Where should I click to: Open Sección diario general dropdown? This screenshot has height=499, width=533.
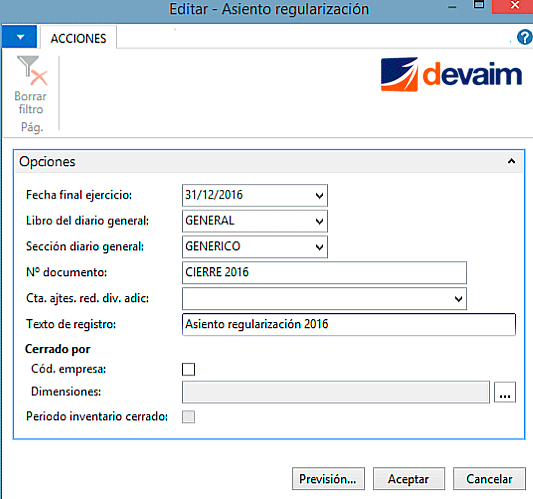pyautogui.click(x=319, y=247)
